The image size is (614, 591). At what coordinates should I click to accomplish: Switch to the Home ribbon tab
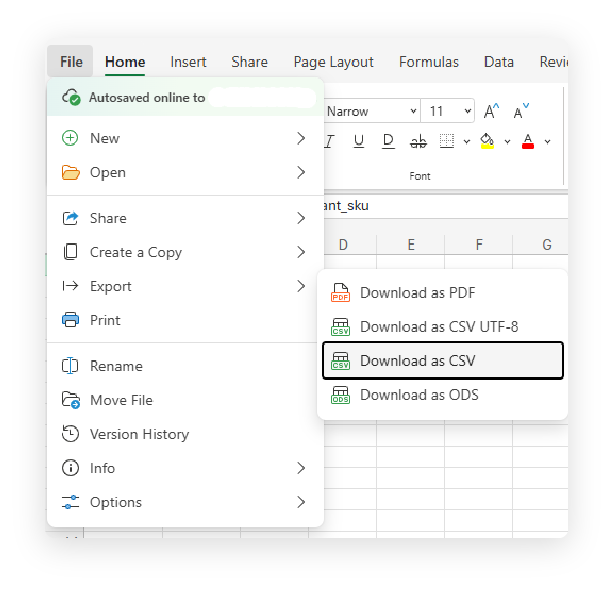pyautogui.click(x=125, y=62)
